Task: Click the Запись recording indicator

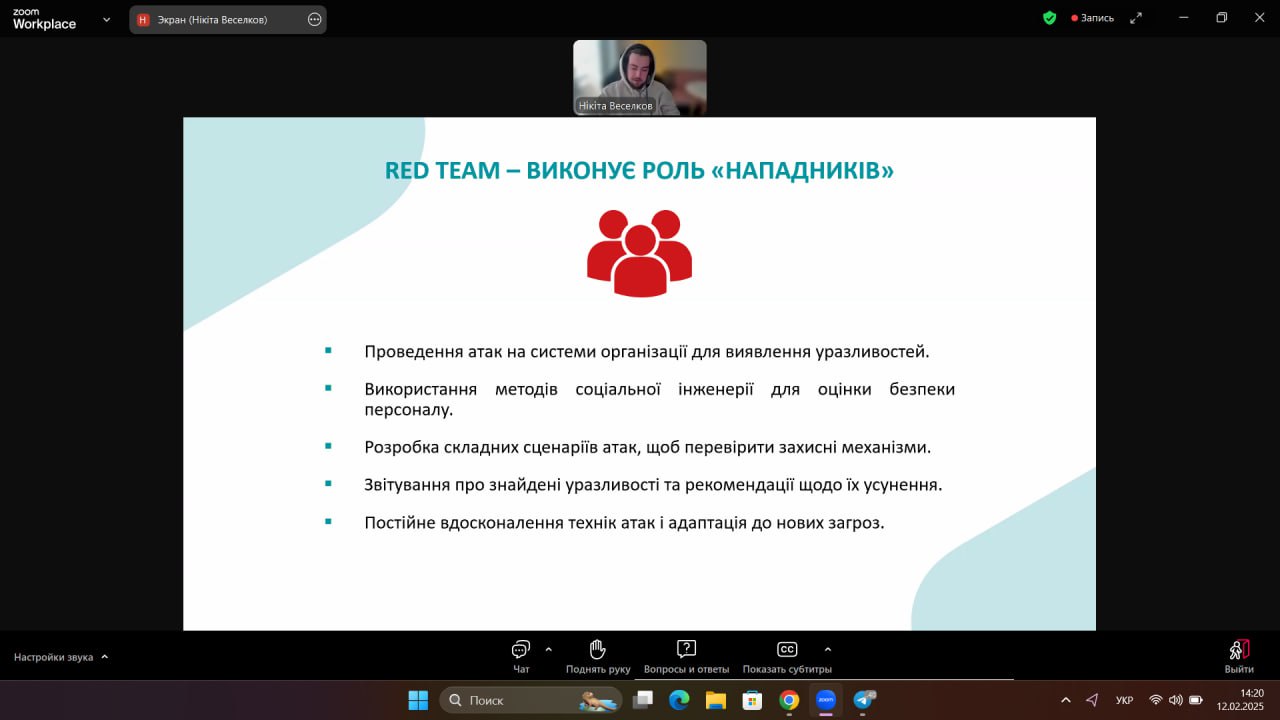Action: coord(1092,18)
